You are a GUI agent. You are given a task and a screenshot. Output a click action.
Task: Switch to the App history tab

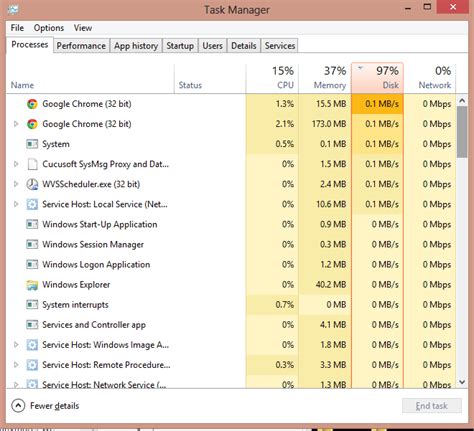click(136, 46)
